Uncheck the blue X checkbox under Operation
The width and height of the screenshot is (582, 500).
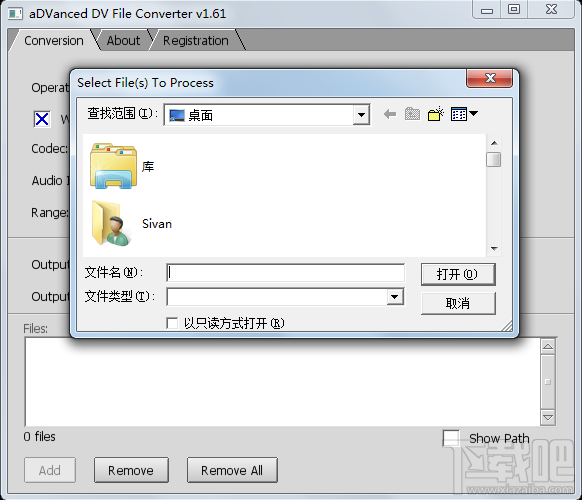42,119
